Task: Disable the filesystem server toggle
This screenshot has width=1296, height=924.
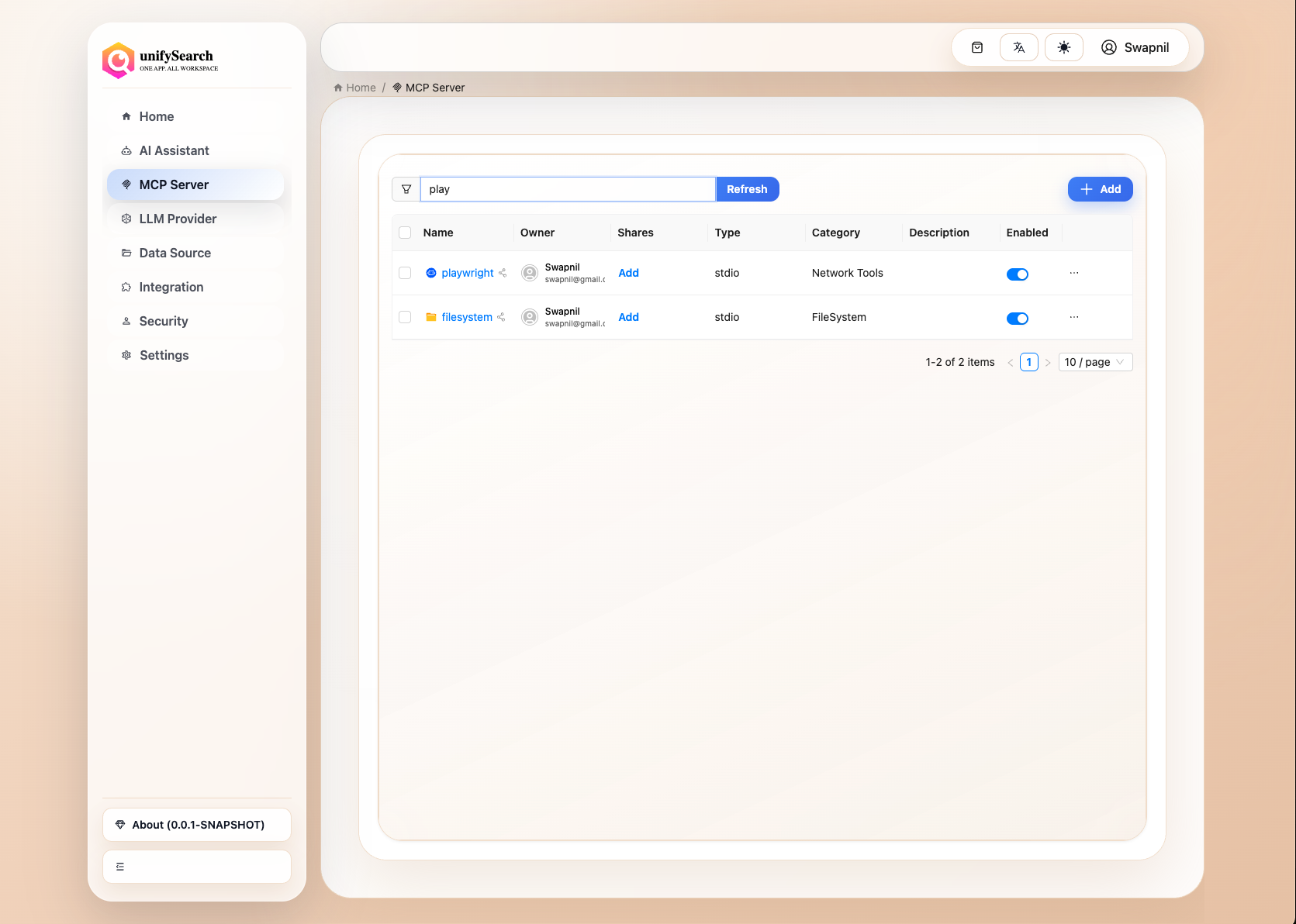Action: [1018, 318]
